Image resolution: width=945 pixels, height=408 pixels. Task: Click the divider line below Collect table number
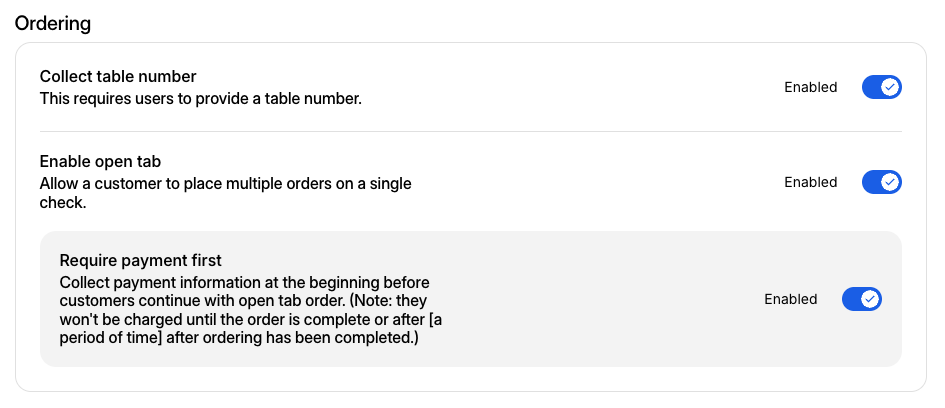[x=470, y=131]
